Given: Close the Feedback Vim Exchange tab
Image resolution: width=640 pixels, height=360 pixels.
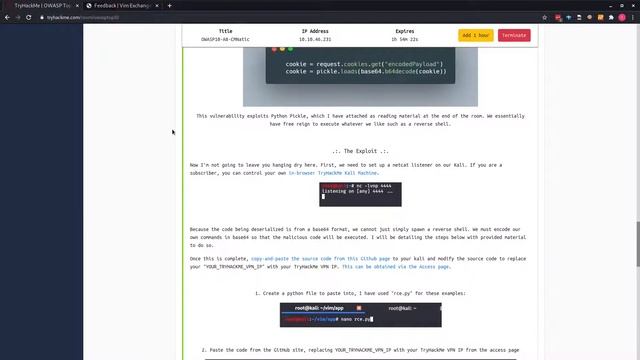Looking at the screenshot, I should tap(157, 6).
